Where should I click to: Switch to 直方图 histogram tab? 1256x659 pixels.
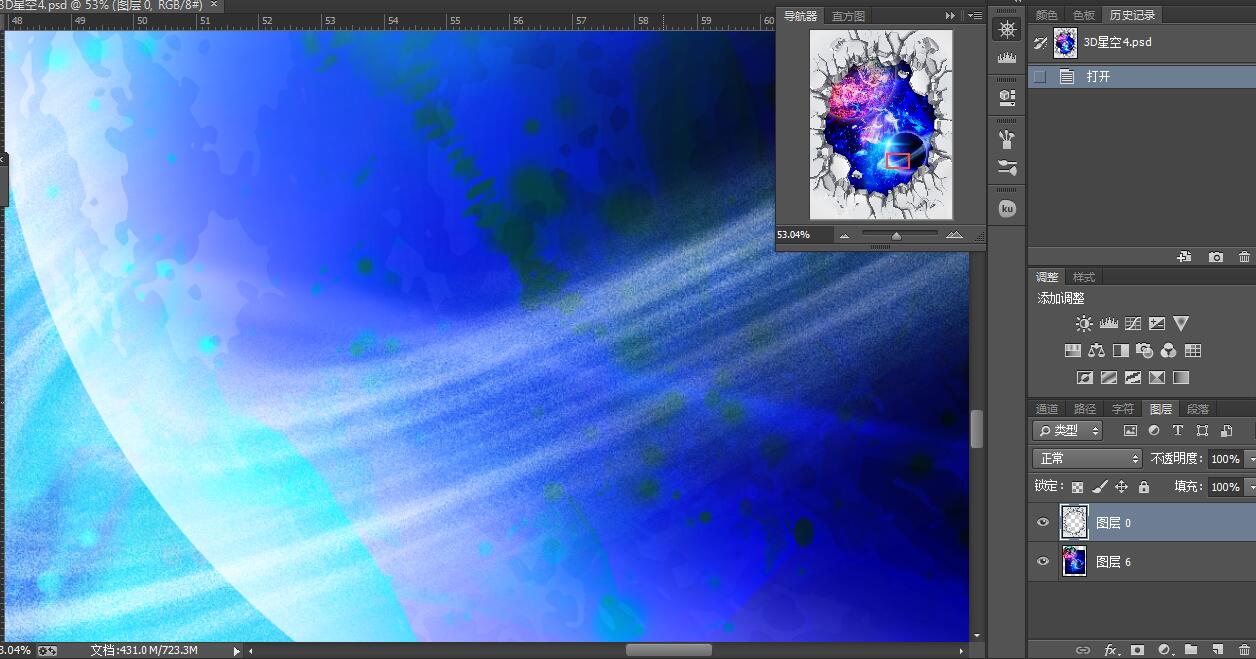(x=848, y=16)
